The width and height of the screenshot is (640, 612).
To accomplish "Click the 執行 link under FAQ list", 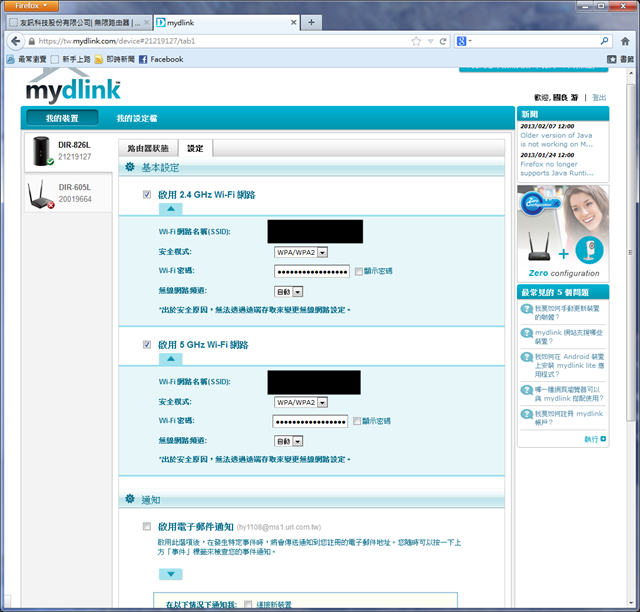I will [x=595, y=439].
